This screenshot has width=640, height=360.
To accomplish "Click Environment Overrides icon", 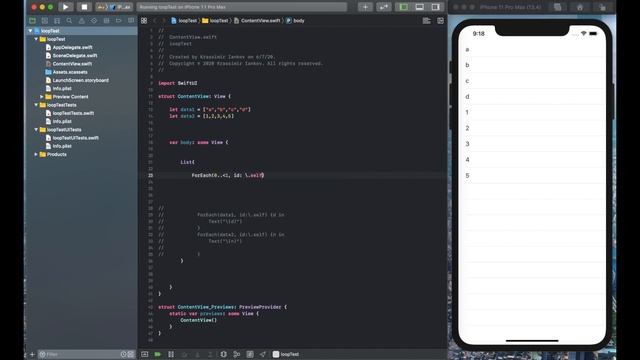I will pyautogui.click(x=250, y=354).
